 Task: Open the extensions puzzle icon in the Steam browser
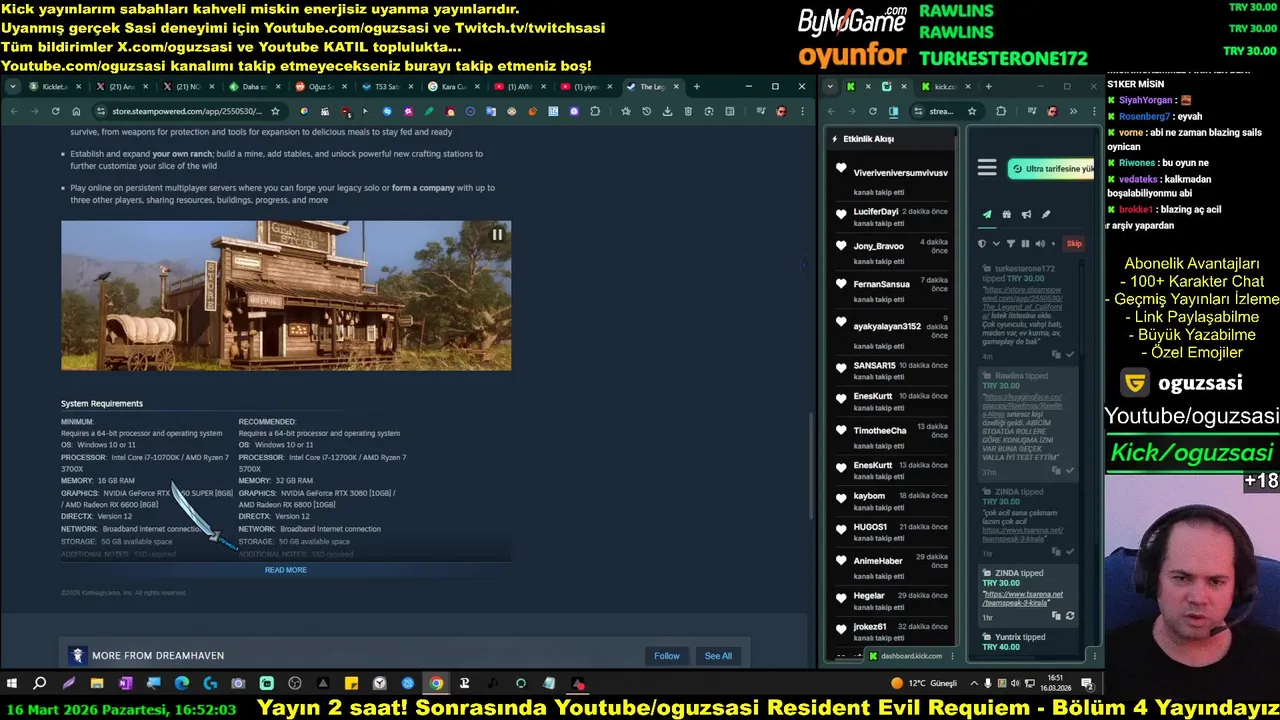[x=595, y=111]
